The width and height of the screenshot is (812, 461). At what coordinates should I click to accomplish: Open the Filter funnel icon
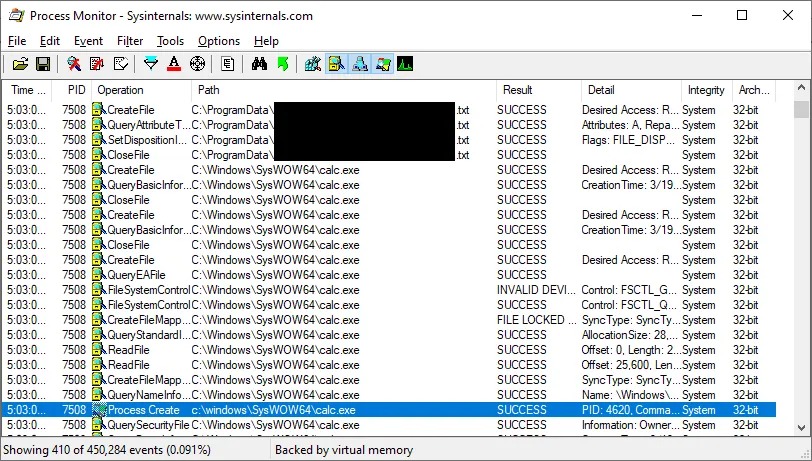[151, 64]
